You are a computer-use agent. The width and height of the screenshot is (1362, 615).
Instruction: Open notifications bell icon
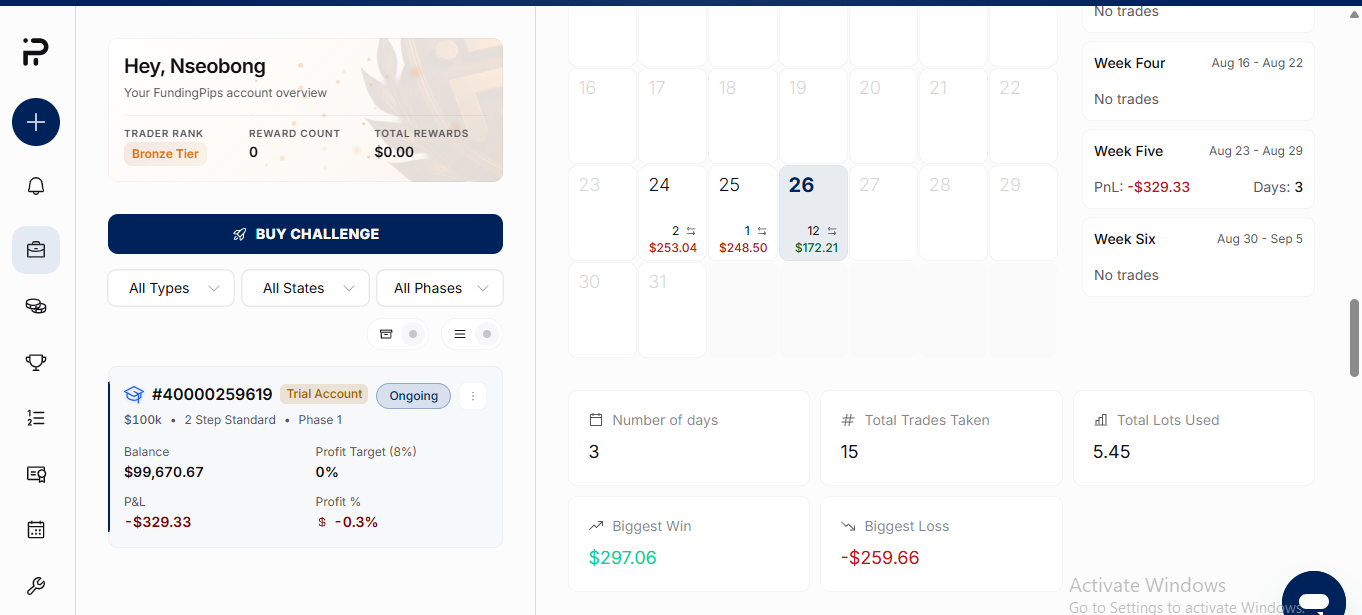[x=36, y=186]
